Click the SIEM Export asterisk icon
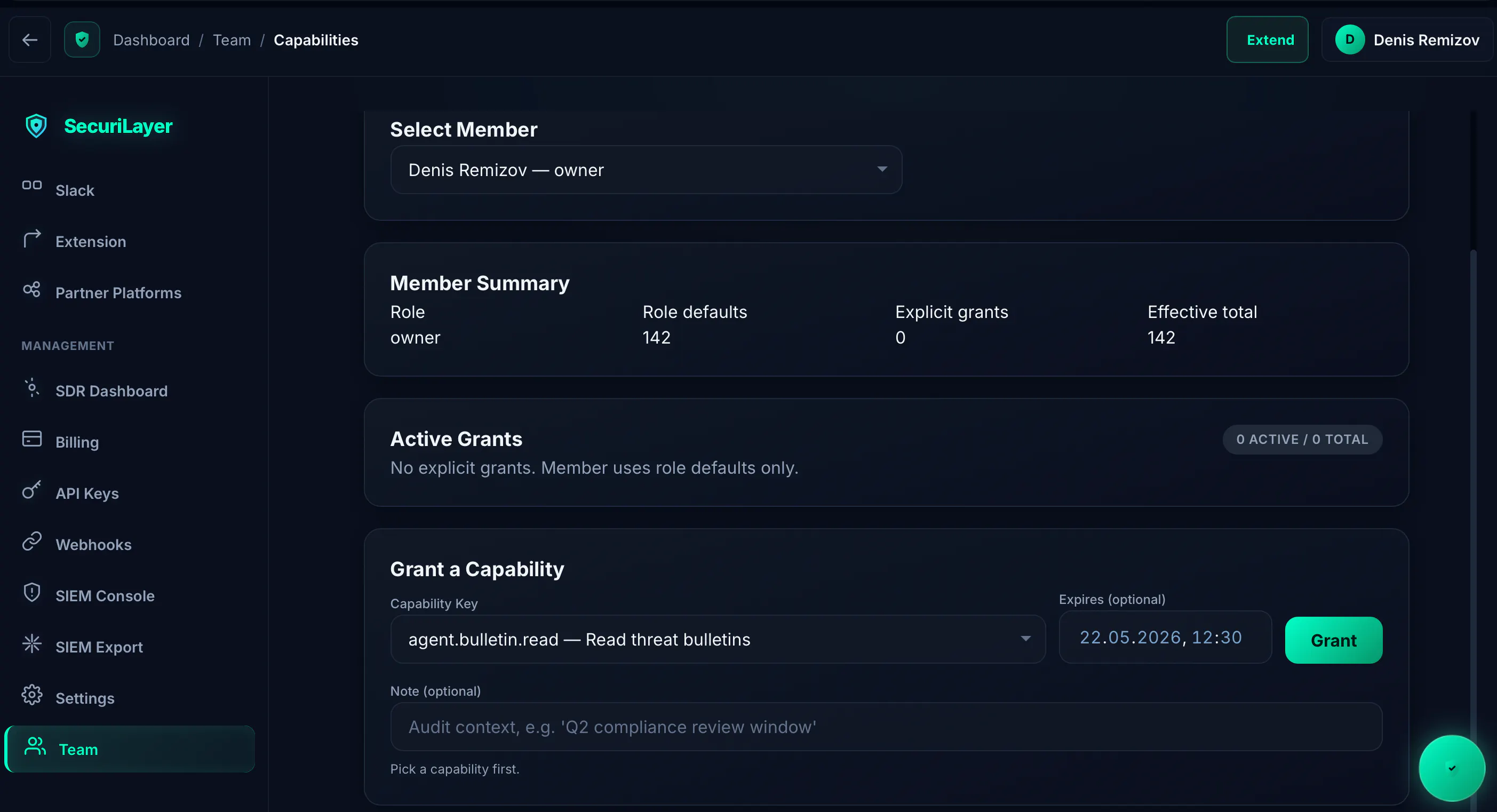Image resolution: width=1497 pixels, height=812 pixels. click(32, 643)
